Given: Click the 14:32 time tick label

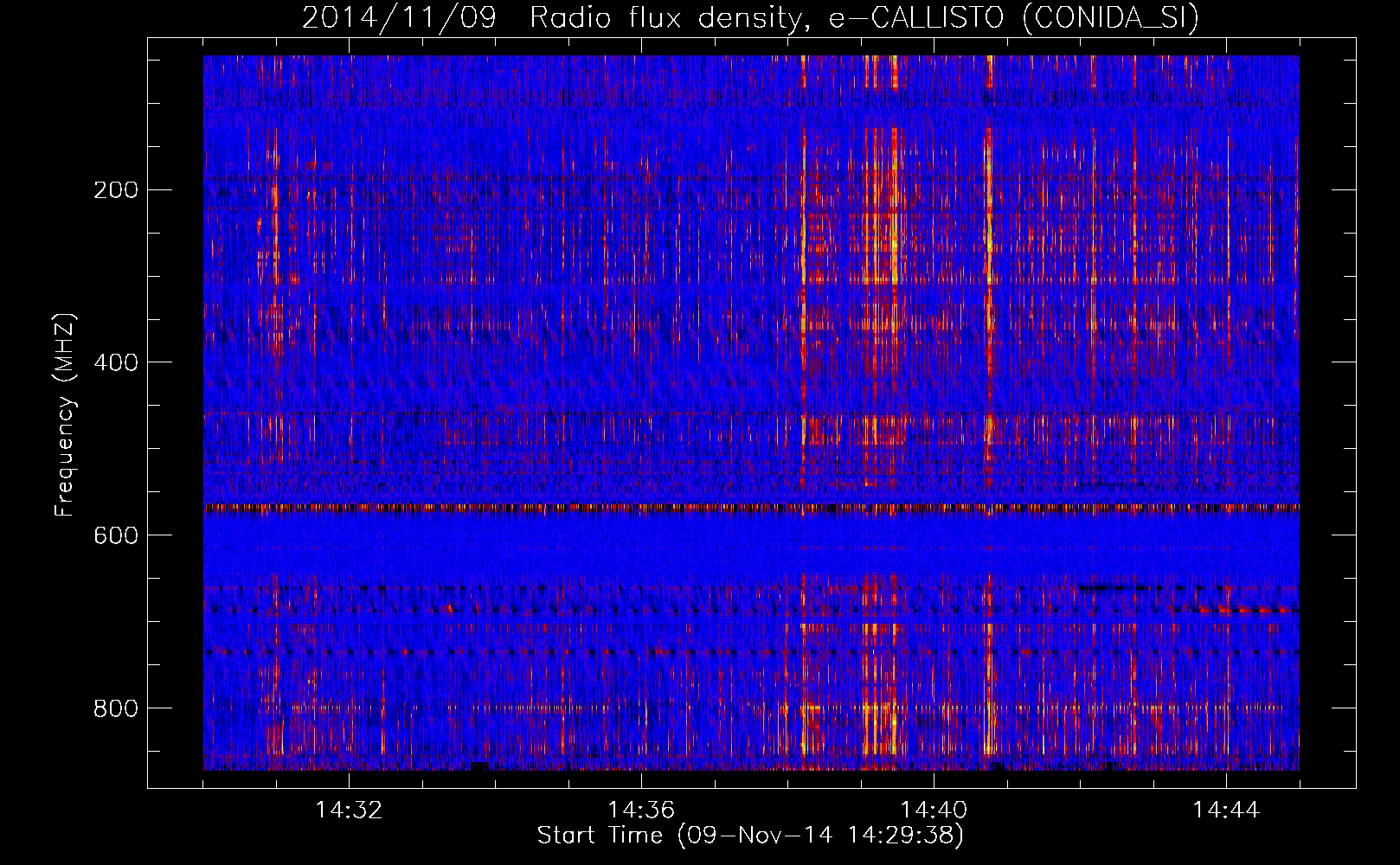Looking at the screenshot, I should [x=349, y=811].
